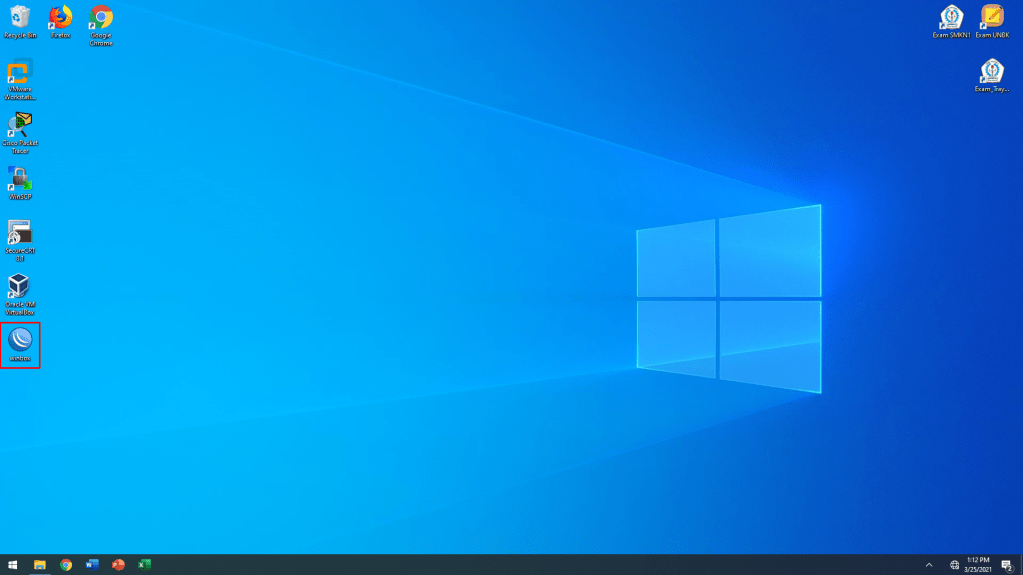The width and height of the screenshot is (1023, 575).
Task: Open Excel from the taskbar
Action: point(144,565)
